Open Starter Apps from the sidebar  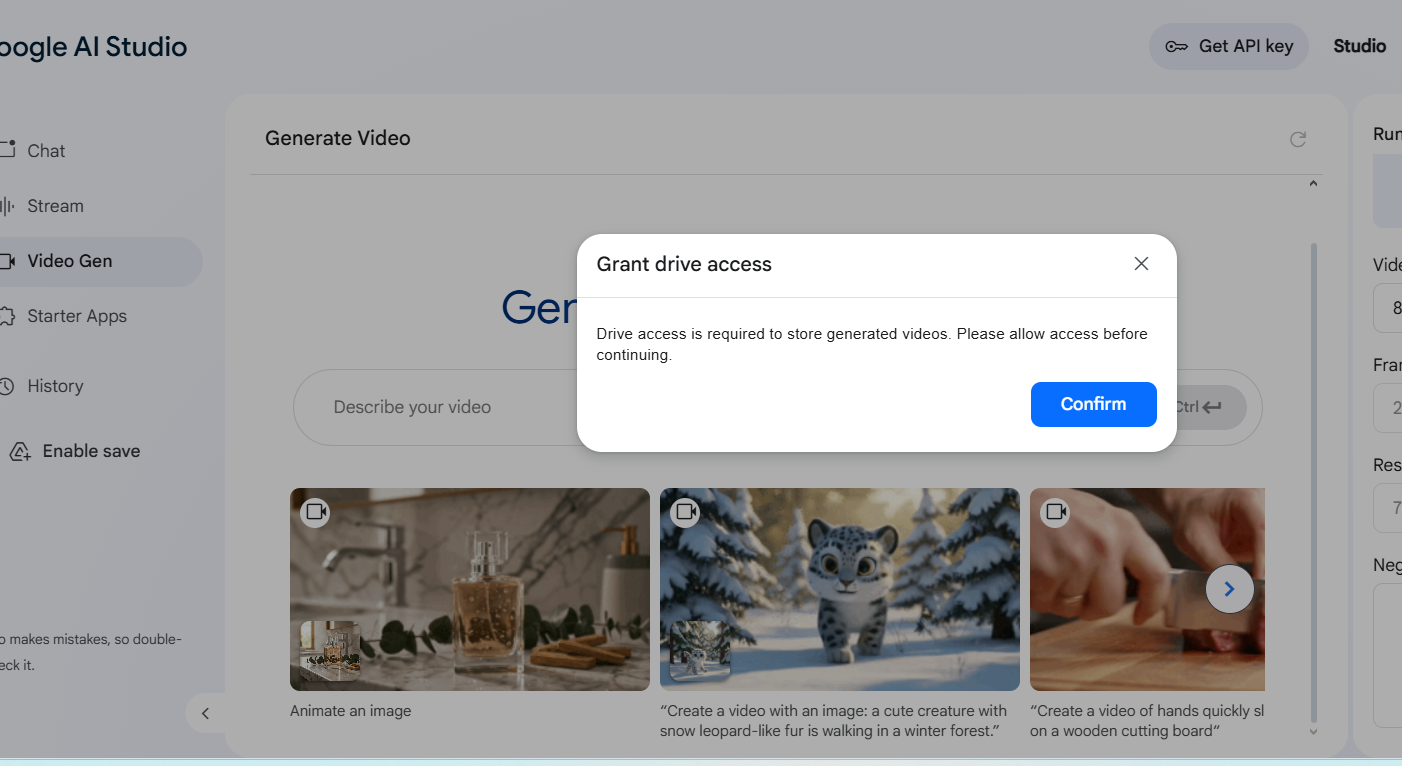76,316
